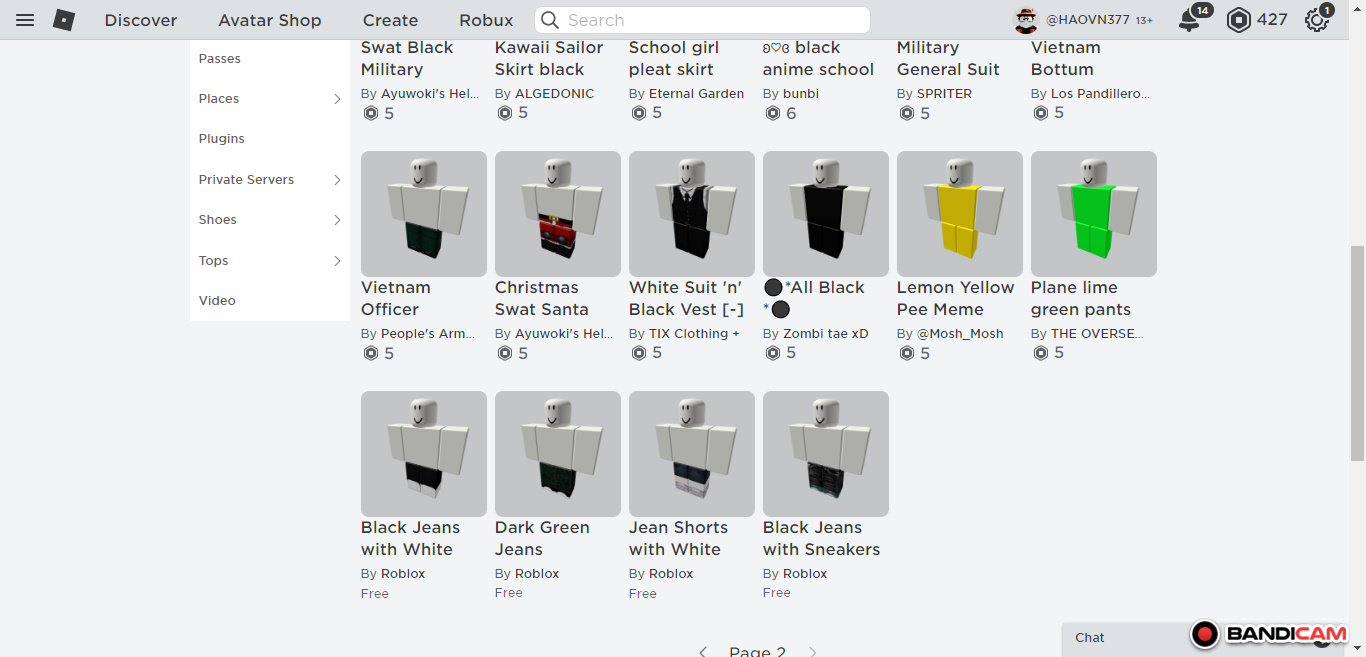This screenshot has height=657, width=1366.
Task: Open the Avatar Shop tab
Action: [x=270, y=20]
